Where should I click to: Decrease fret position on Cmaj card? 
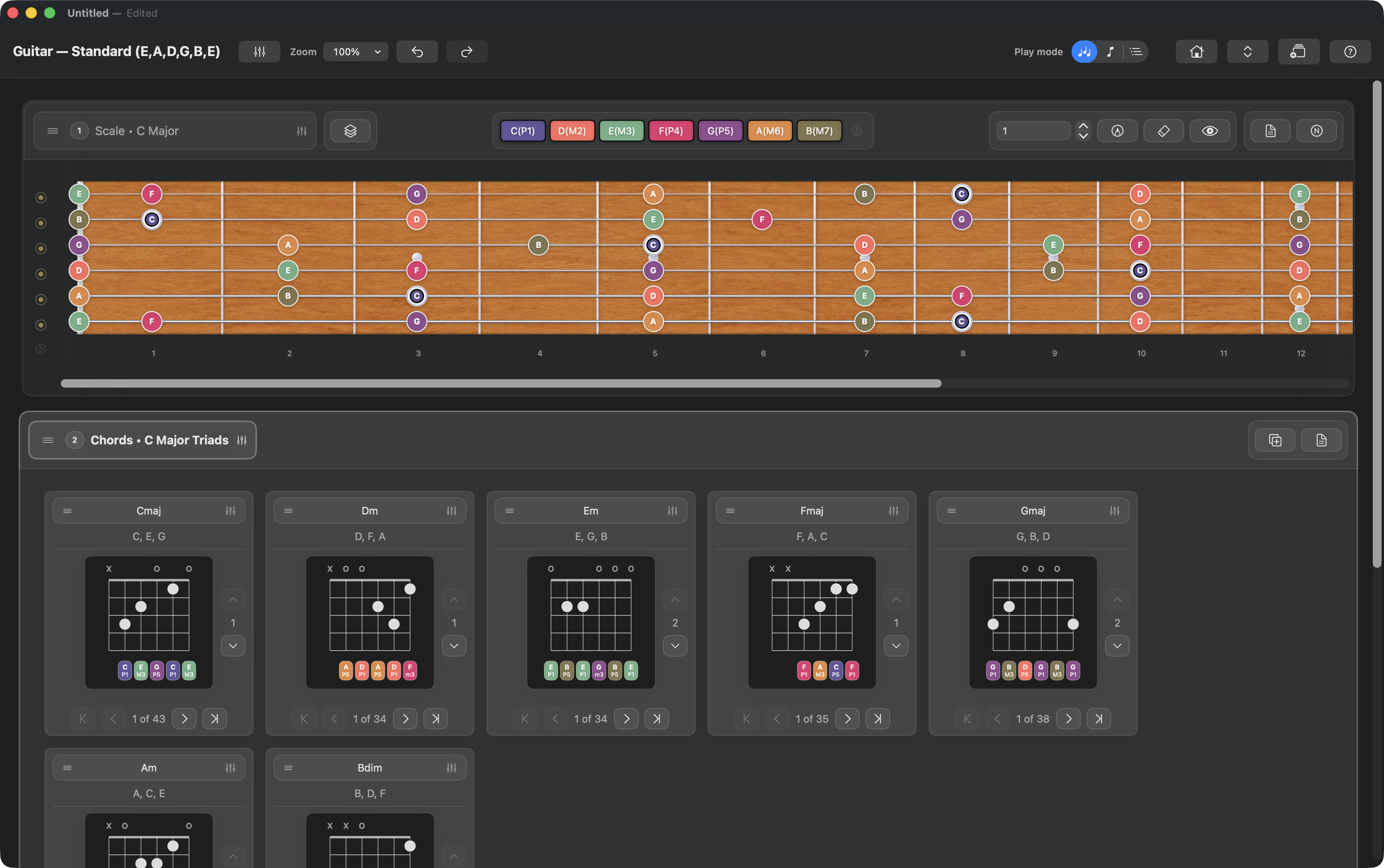tap(233, 646)
